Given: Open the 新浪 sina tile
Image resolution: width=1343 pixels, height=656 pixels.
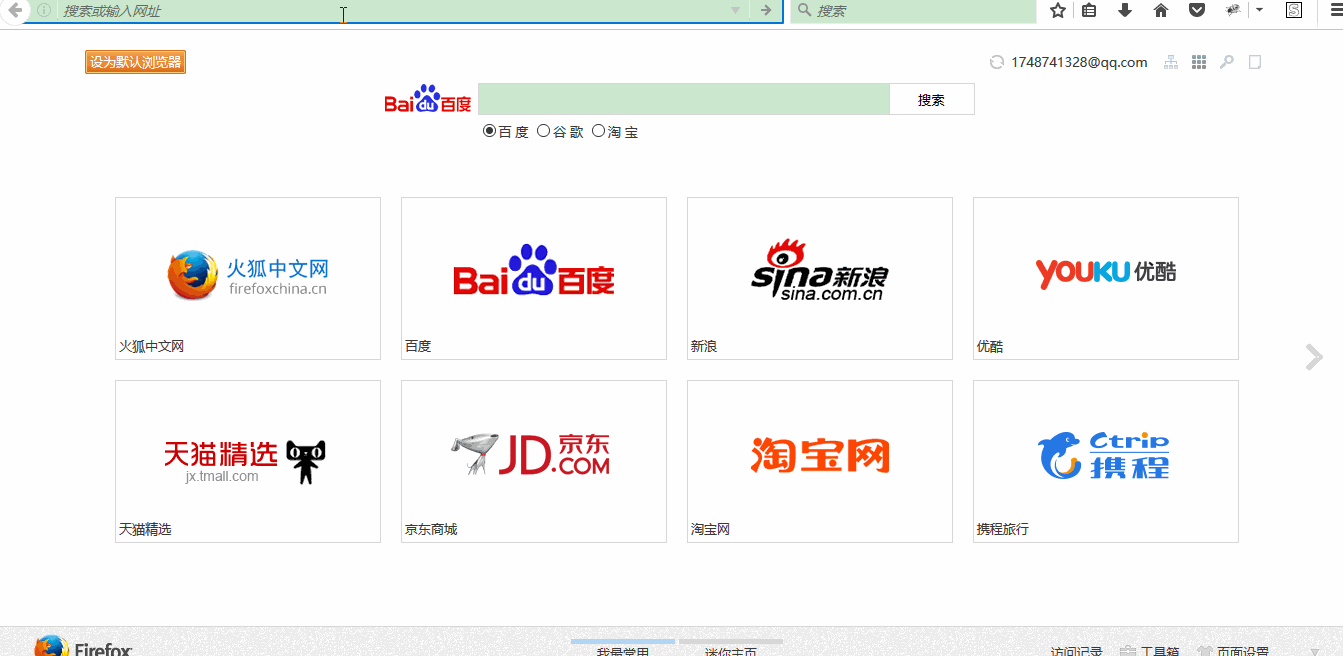Looking at the screenshot, I should [820, 278].
